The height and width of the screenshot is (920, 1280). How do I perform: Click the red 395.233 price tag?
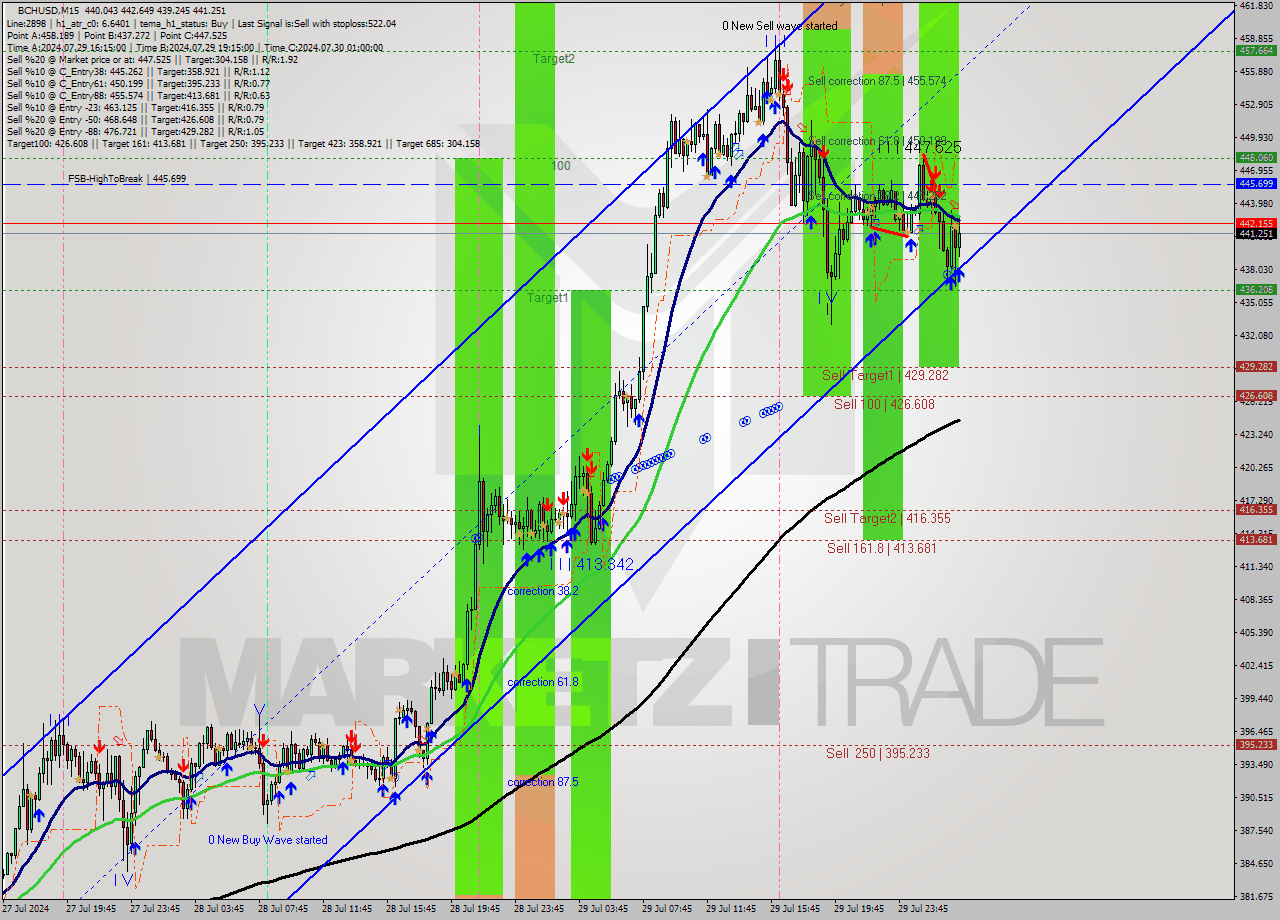pos(1256,745)
